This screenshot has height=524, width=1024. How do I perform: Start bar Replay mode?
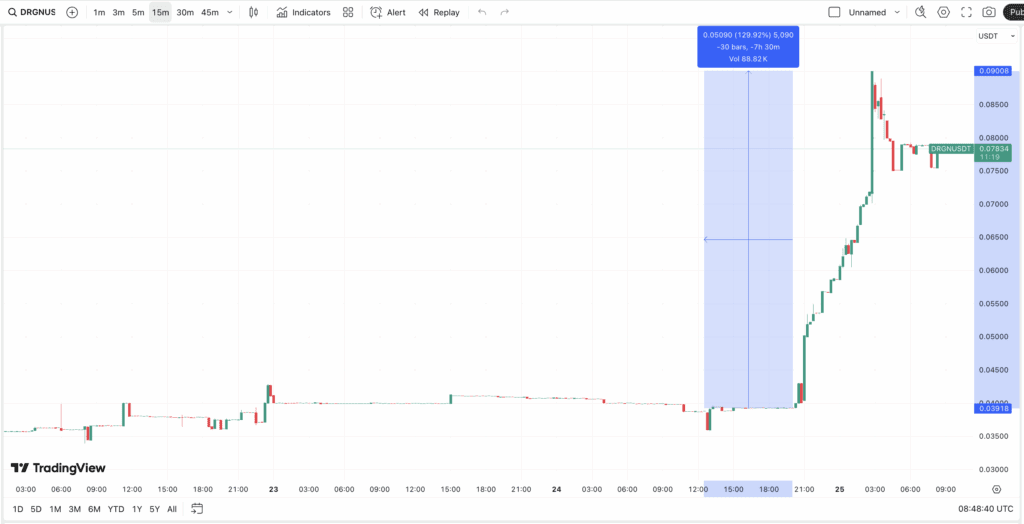(439, 12)
